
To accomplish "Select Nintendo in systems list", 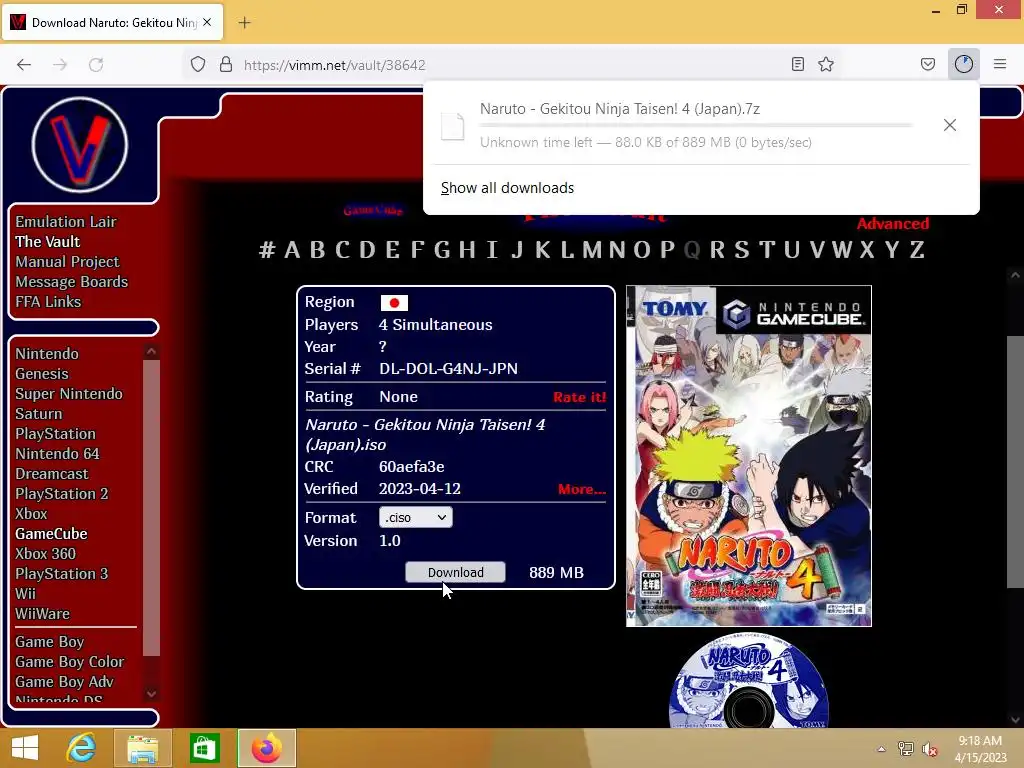I will click(x=47, y=354).
